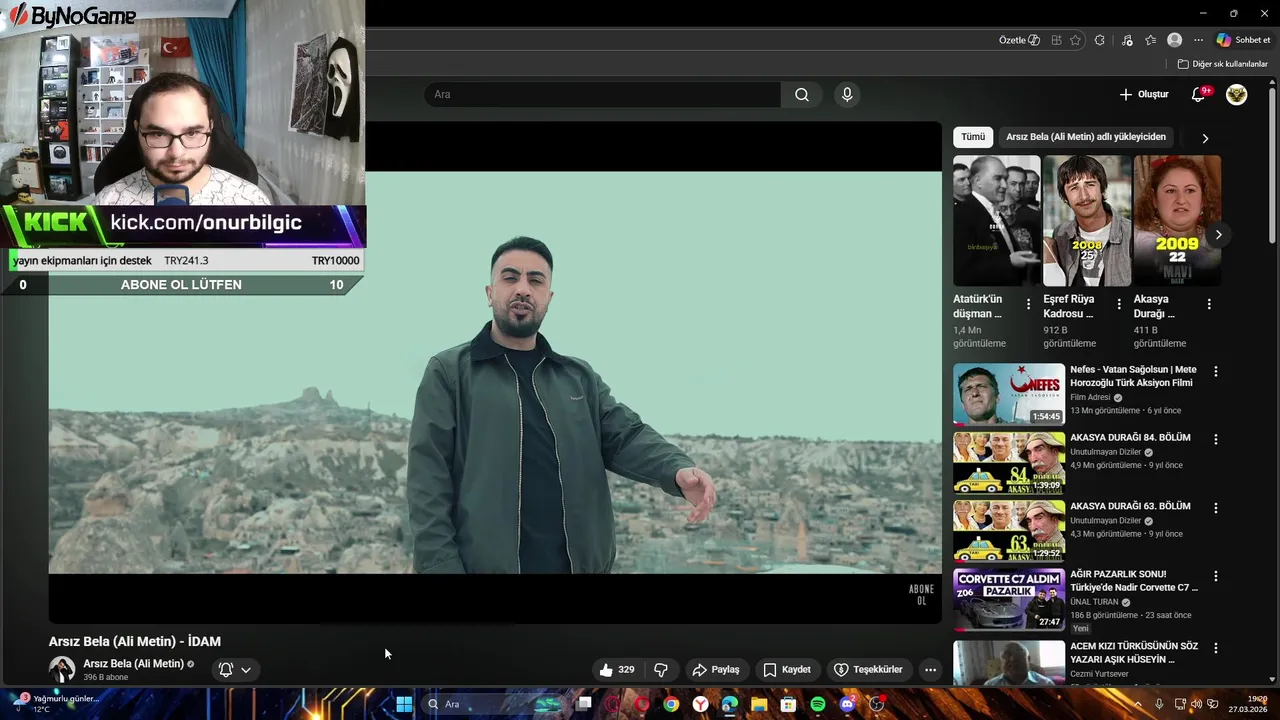1280x720 pixels.
Task: Advance the shelf carousel with right arrow
Action: point(1218,235)
